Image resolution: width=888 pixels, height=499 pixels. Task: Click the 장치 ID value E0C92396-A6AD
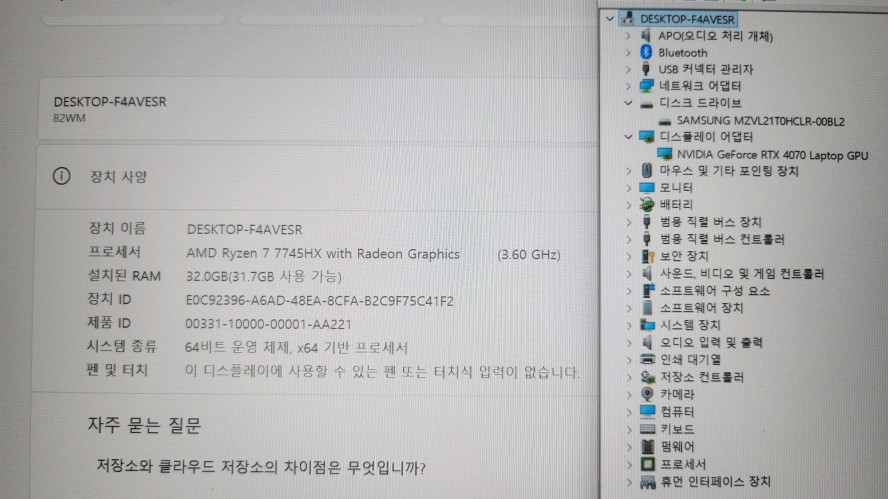coord(319,301)
